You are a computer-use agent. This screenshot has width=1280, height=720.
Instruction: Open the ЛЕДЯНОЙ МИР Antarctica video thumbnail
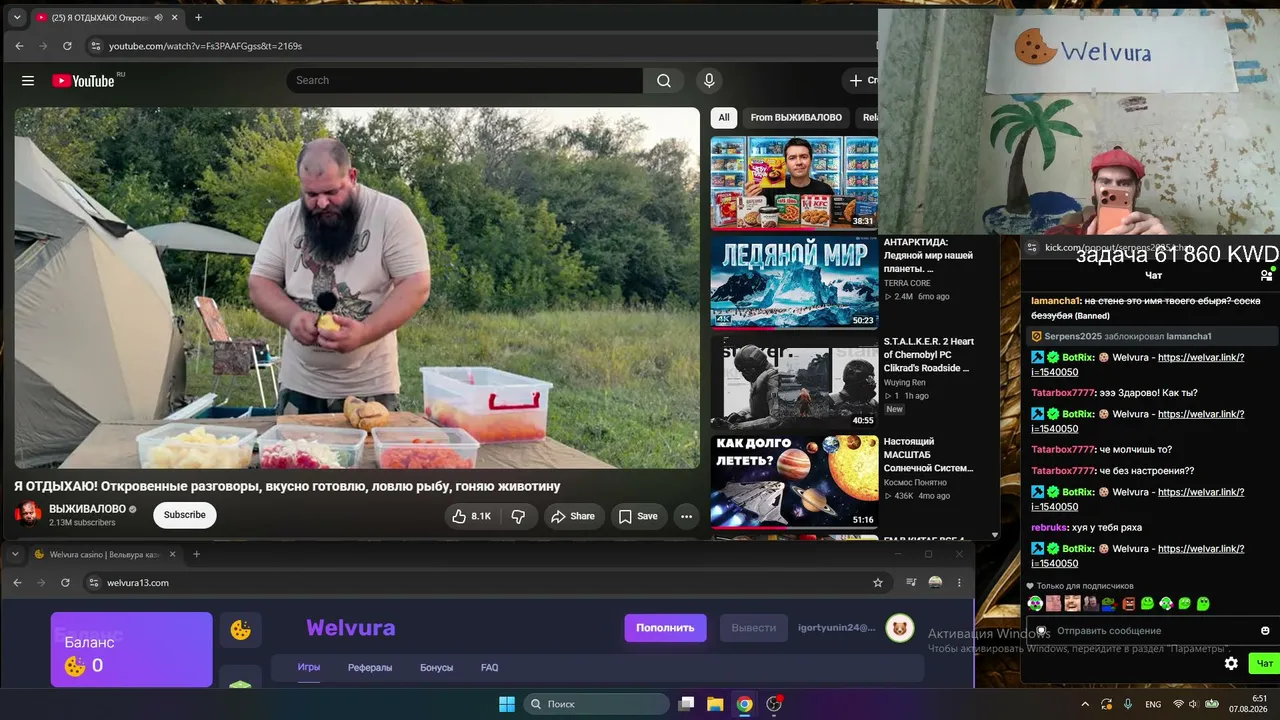[x=794, y=282]
